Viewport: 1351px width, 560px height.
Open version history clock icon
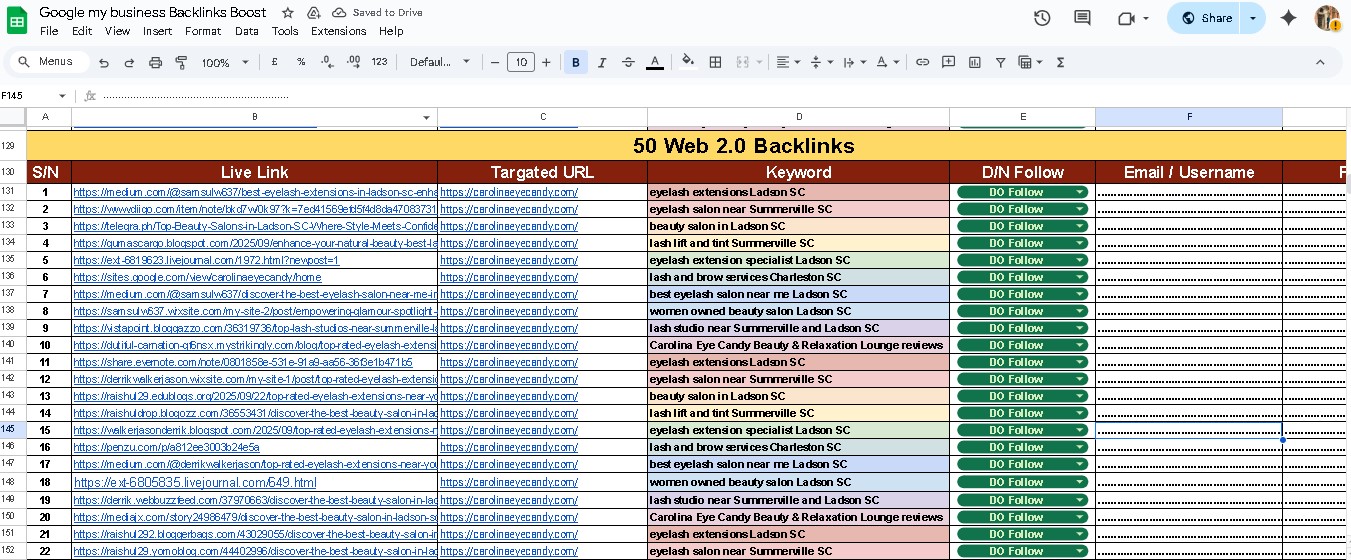(1042, 18)
